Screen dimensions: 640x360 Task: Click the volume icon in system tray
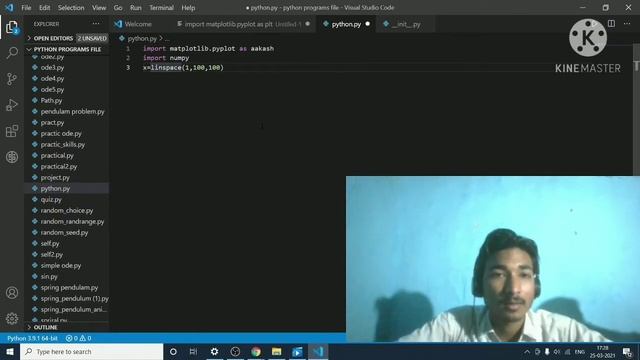point(557,351)
